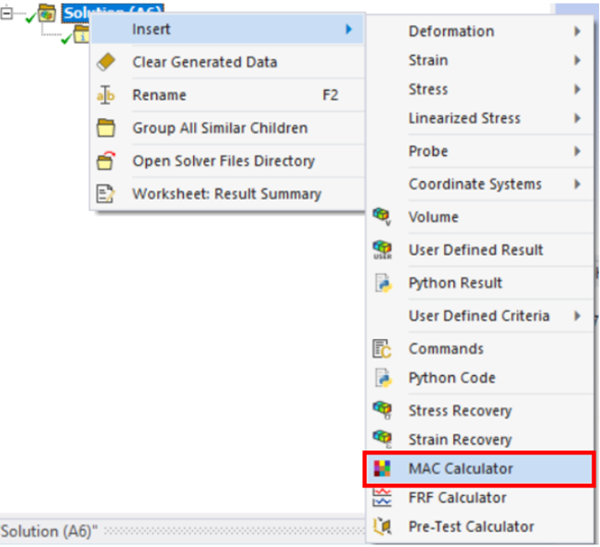Insert a Volume result
The height and width of the screenshot is (547, 600).
(x=480, y=217)
